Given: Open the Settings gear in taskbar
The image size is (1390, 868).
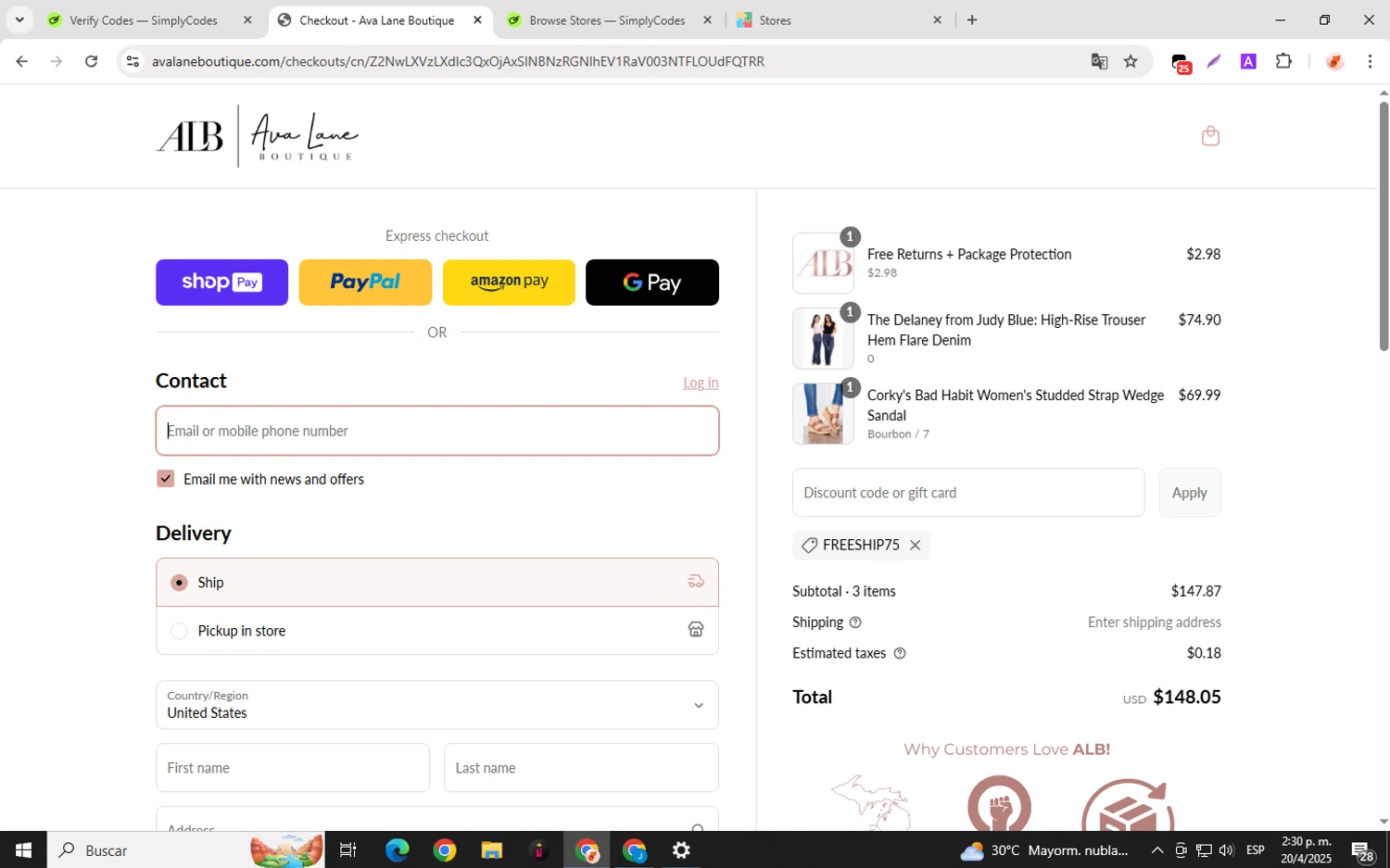Looking at the screenshot, I should pyautogui.click(x=681, y=850).
